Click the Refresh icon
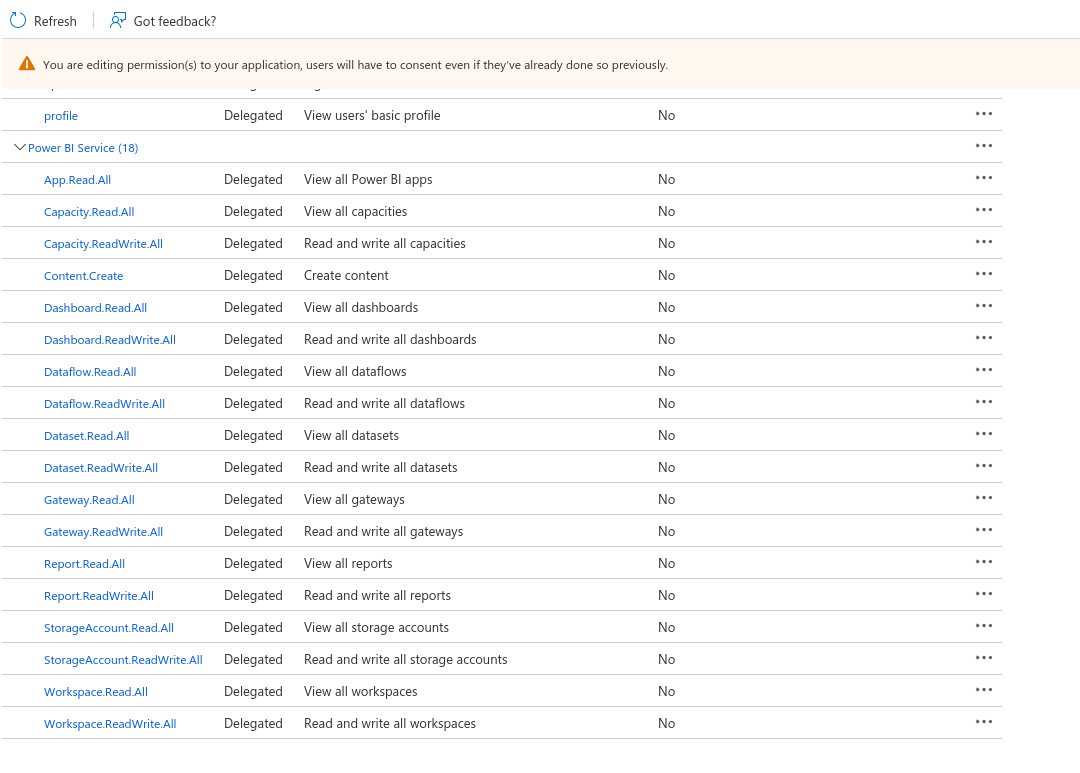 click(x=18, y=21)
